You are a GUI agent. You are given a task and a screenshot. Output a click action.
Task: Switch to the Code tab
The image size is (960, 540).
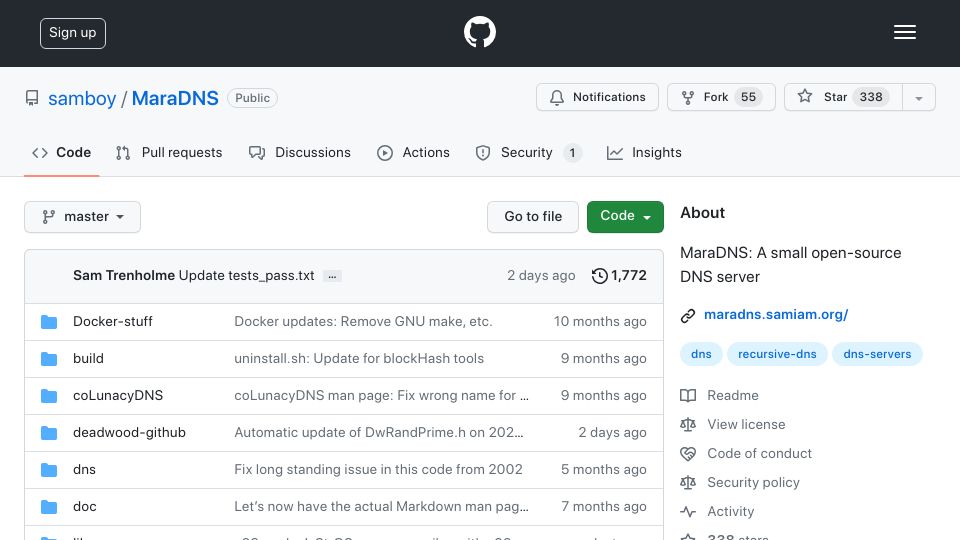point(61,152)
